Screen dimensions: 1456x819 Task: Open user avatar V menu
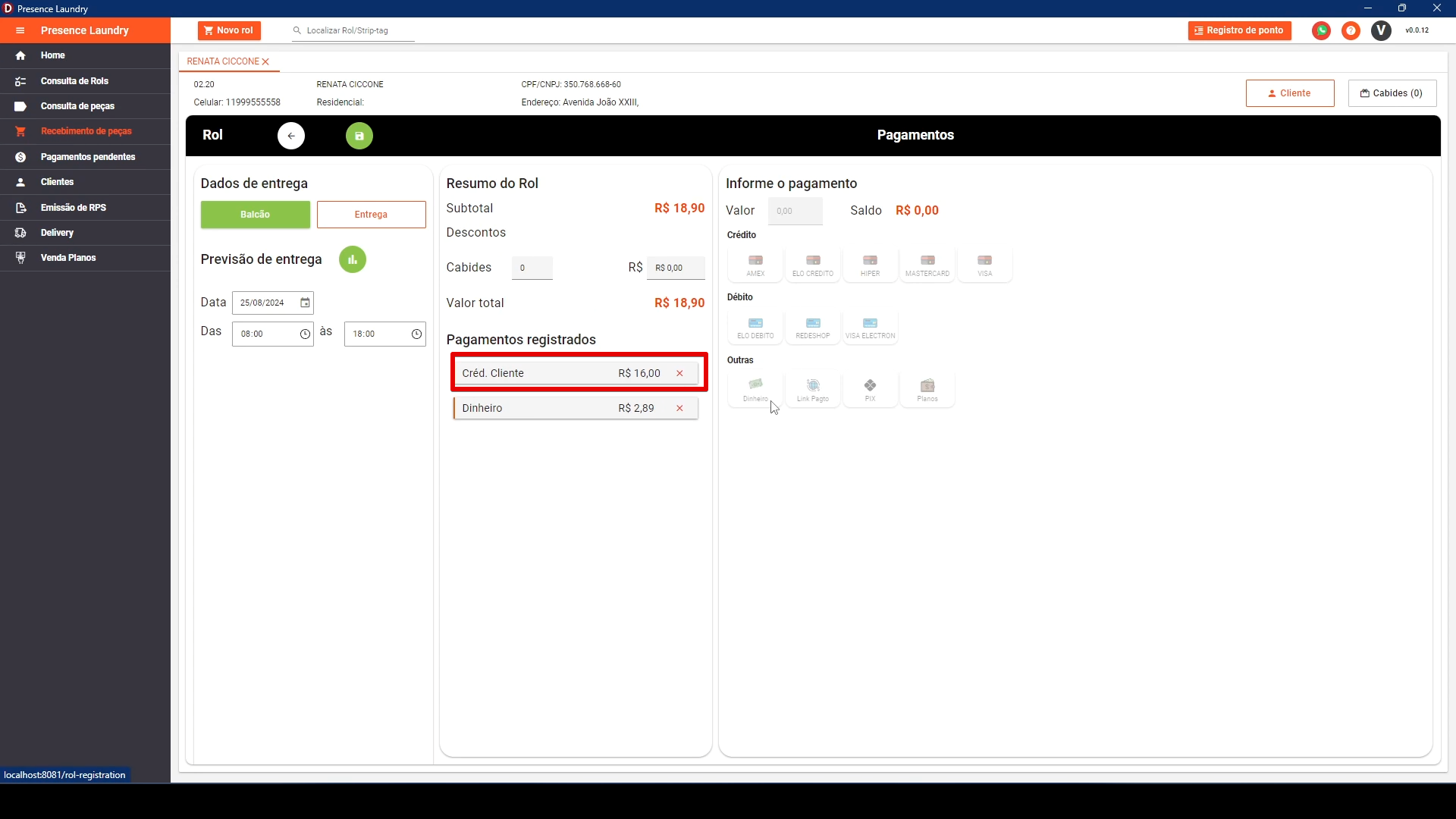[1381, 30]
